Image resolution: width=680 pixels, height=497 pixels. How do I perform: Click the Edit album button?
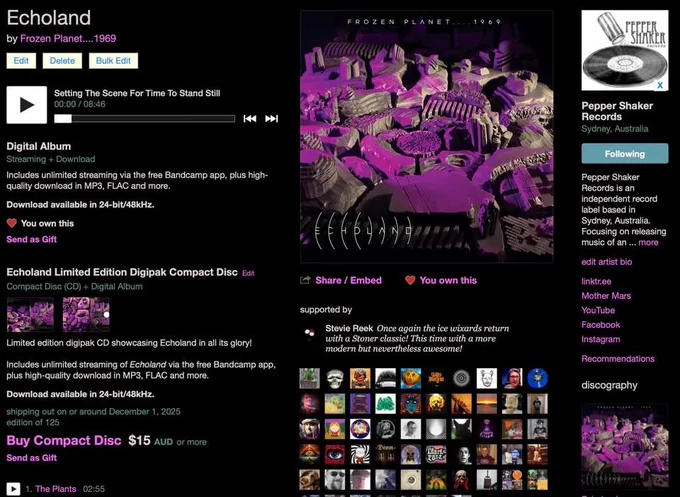pyautogui.click(x=21, y=61)
